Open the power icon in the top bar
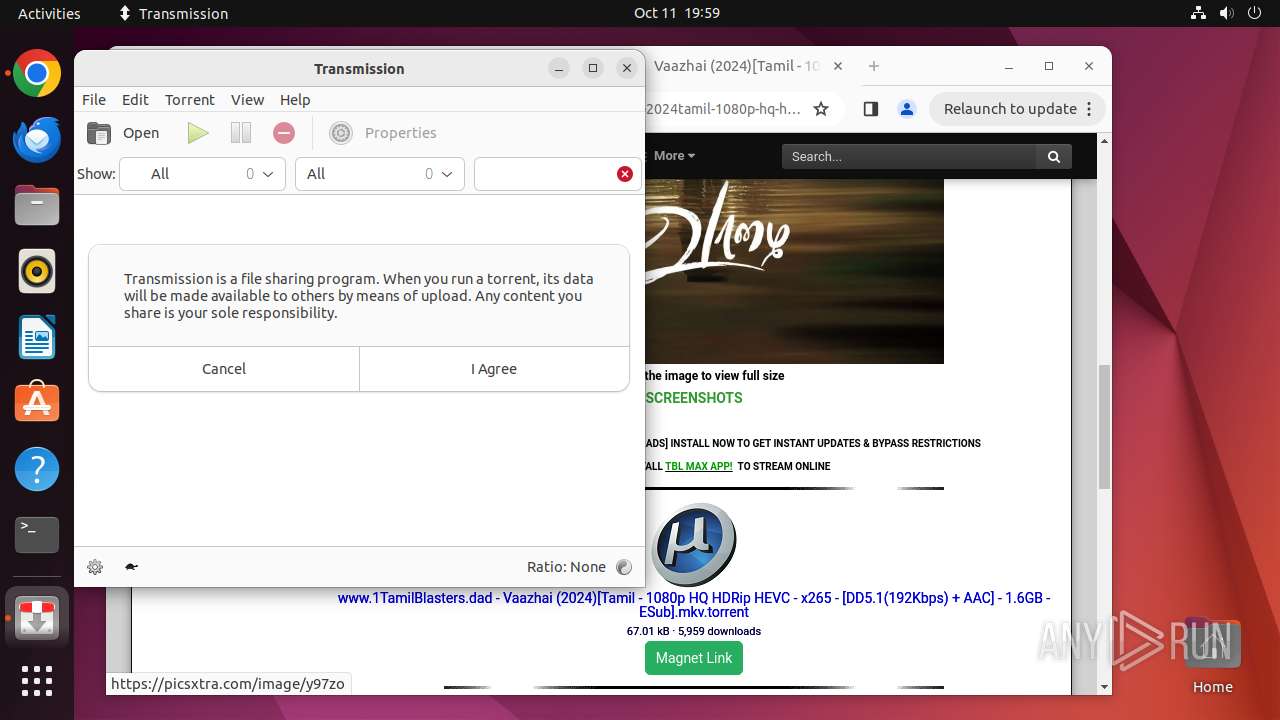1280x720 pixels. [x=1254, y=13]
